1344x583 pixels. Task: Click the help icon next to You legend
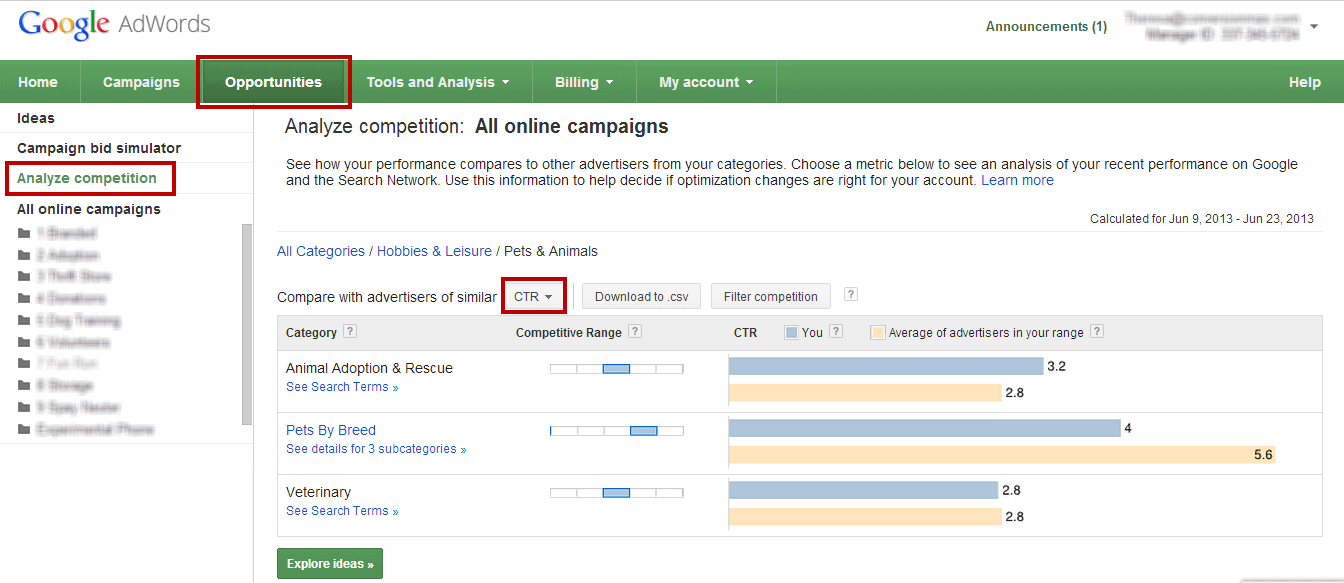(836, 332)
